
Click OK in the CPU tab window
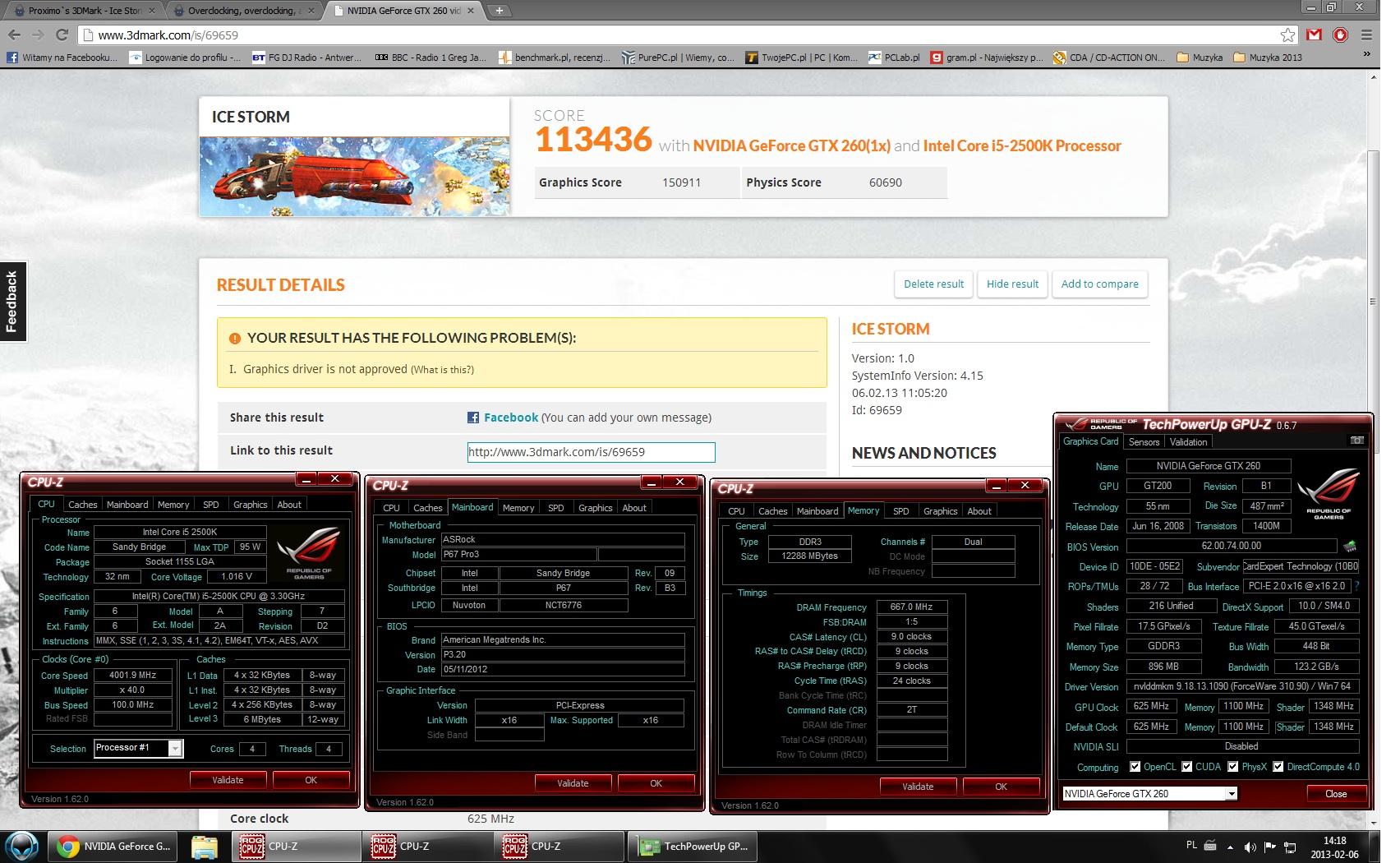(x=311, y=780)
